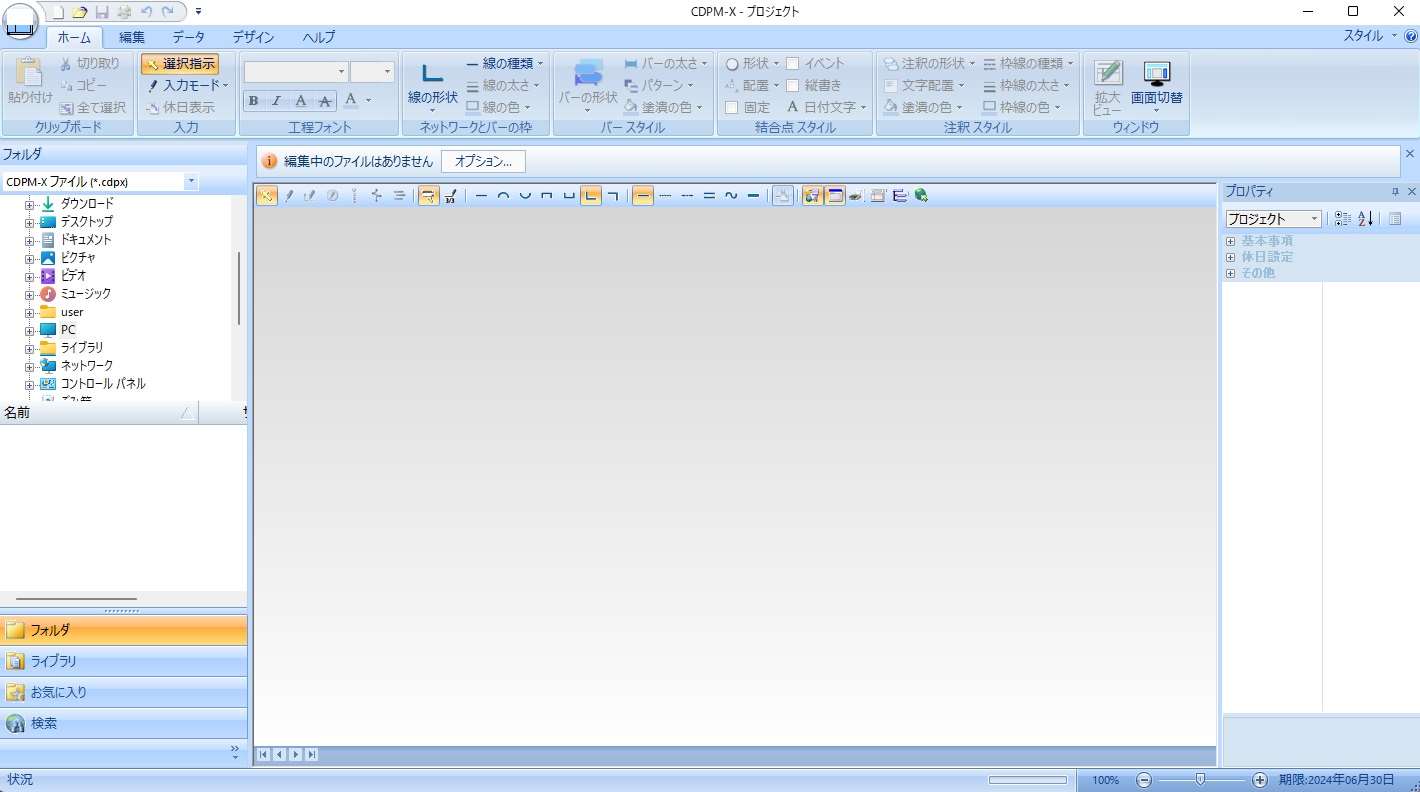This screenshot has width=1420, height=792.
Task: Select the wavy line style icon
Action: (x=731, y=196)
